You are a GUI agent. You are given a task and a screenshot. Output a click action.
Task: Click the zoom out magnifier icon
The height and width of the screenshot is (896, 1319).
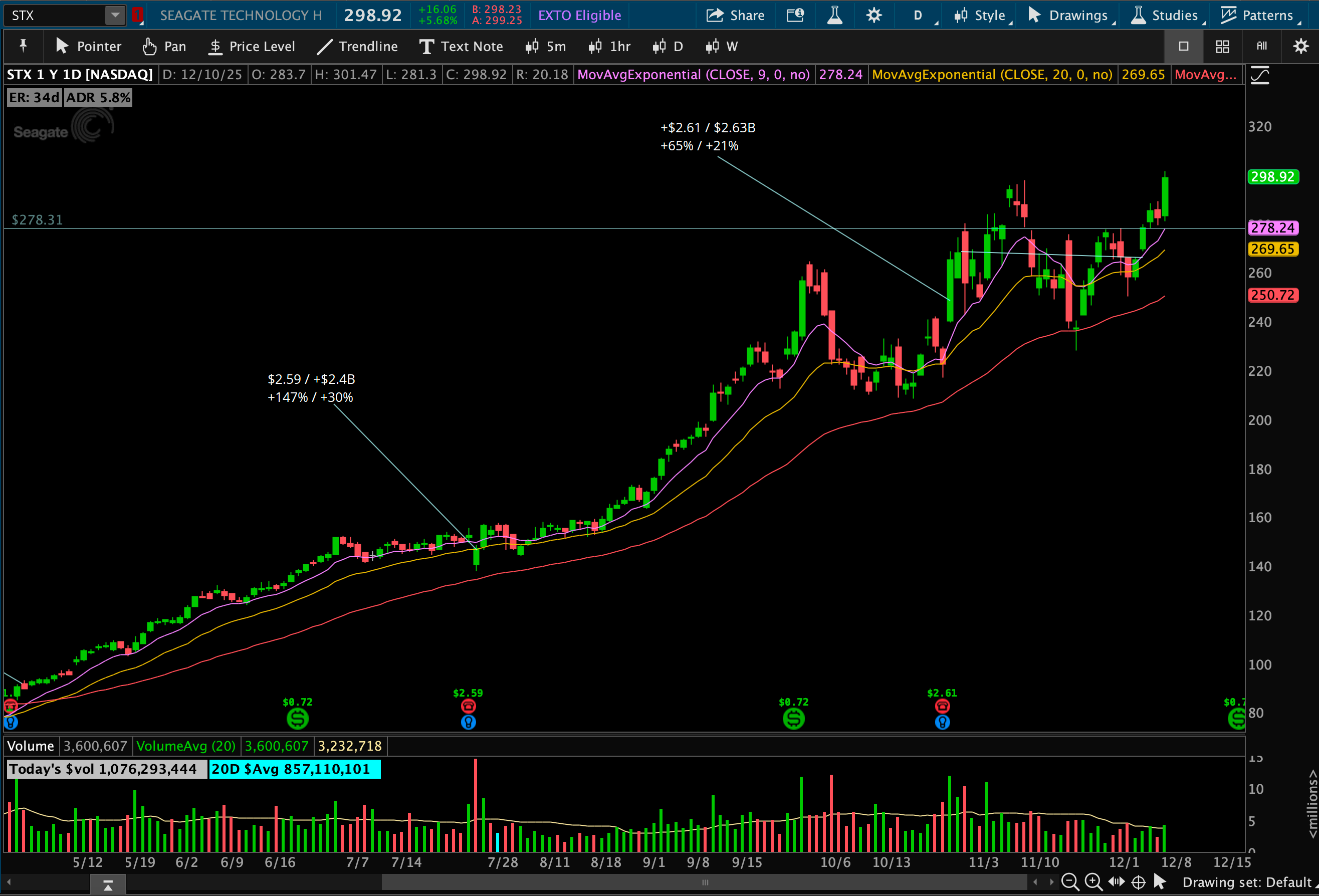[1069, 882]
